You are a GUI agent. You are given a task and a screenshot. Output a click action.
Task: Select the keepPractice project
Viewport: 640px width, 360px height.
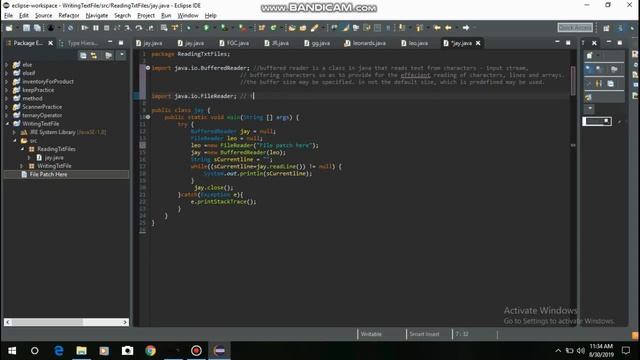point(38,90)
